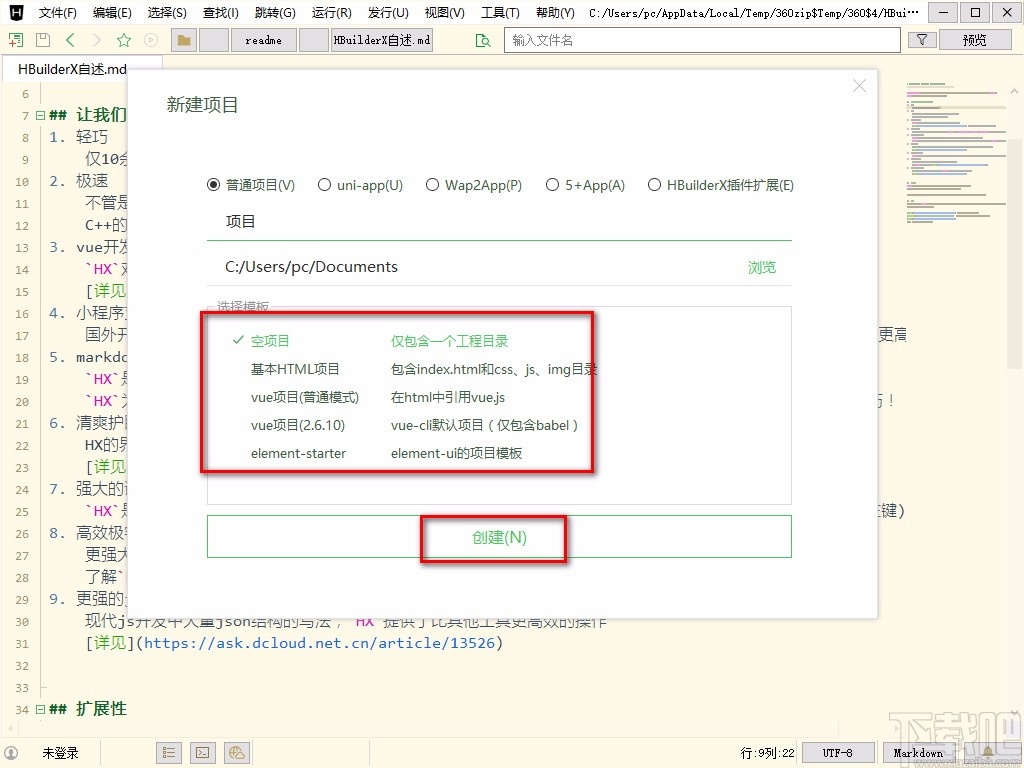Click the new file icon in toolbar
Screen dimensions: 1024x768
(16, 40)
